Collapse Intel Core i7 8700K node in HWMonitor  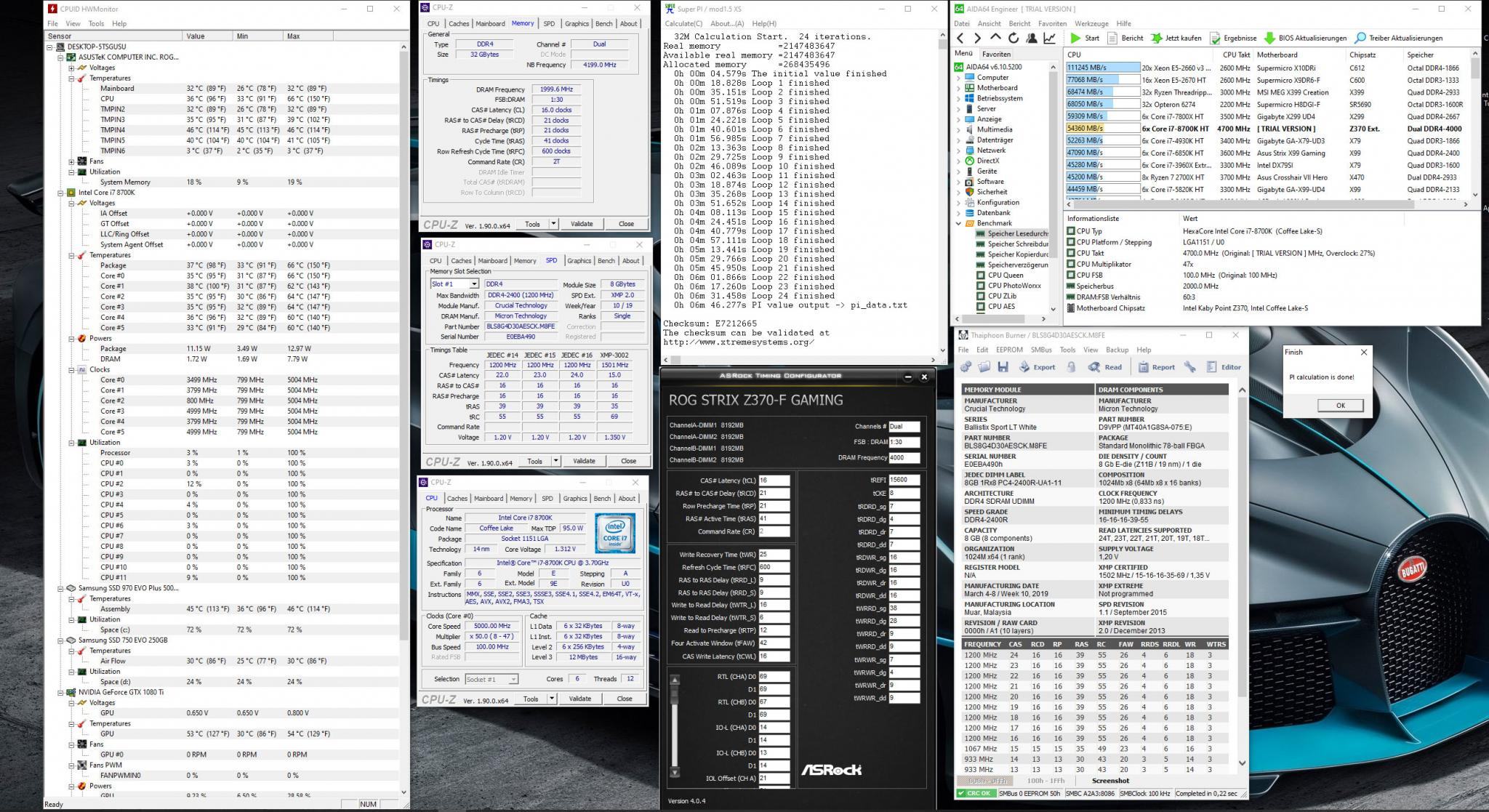tap(61, 193)
